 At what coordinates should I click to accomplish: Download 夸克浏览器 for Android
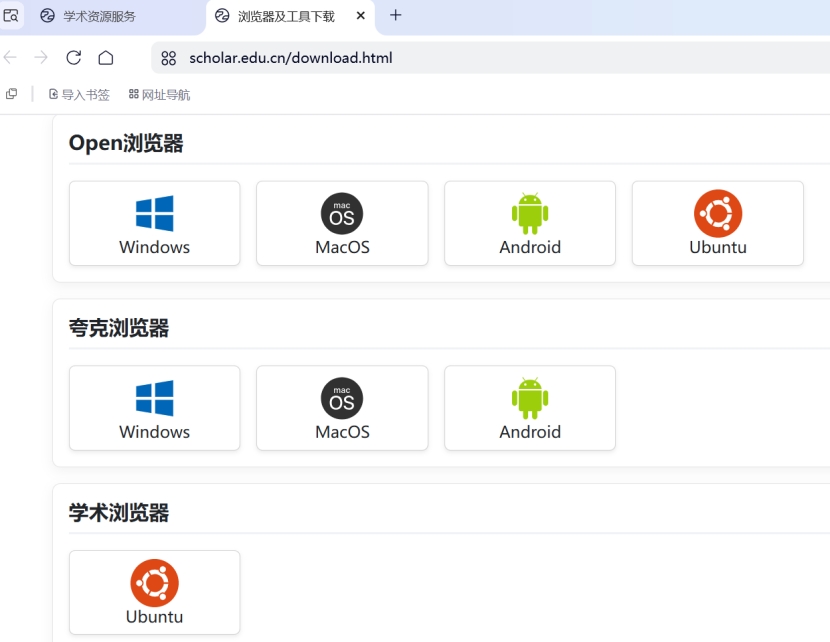click(x=530, y=408)
